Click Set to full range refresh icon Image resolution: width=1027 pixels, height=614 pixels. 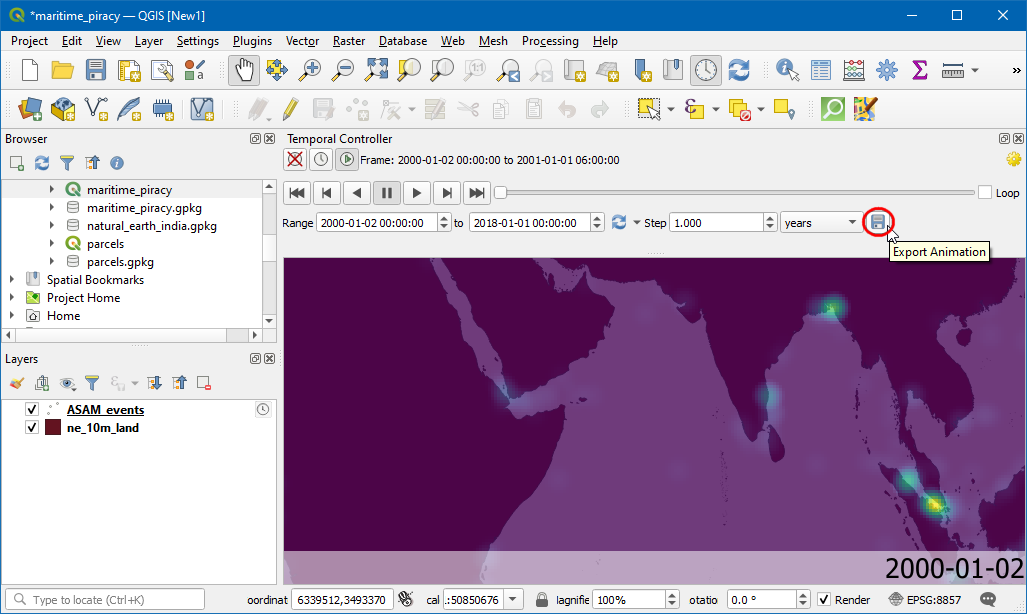(x=619, y=222)
